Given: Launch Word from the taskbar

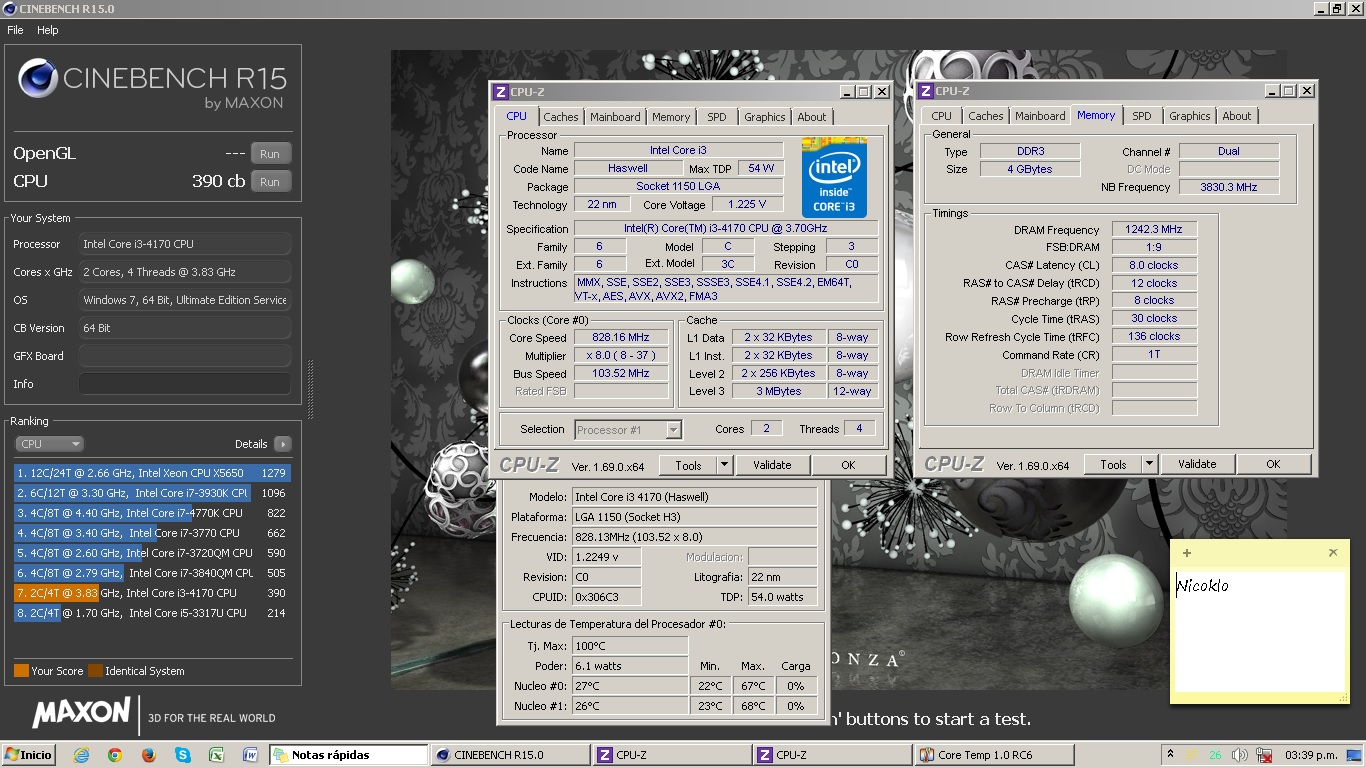Looking at the screenshot, I should click(250, 755).
